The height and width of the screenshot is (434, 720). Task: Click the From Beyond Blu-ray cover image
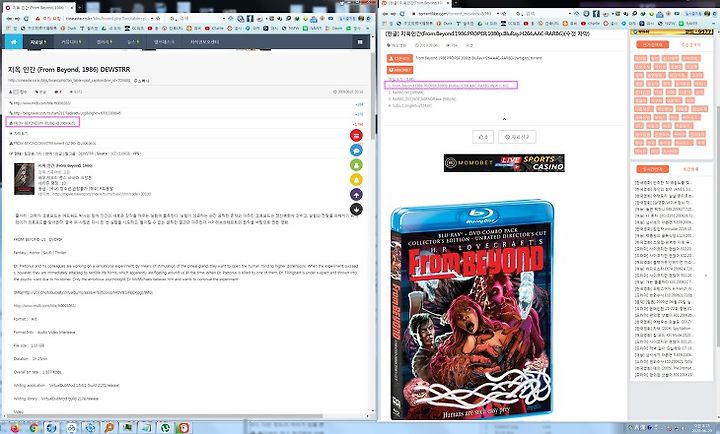472,310
